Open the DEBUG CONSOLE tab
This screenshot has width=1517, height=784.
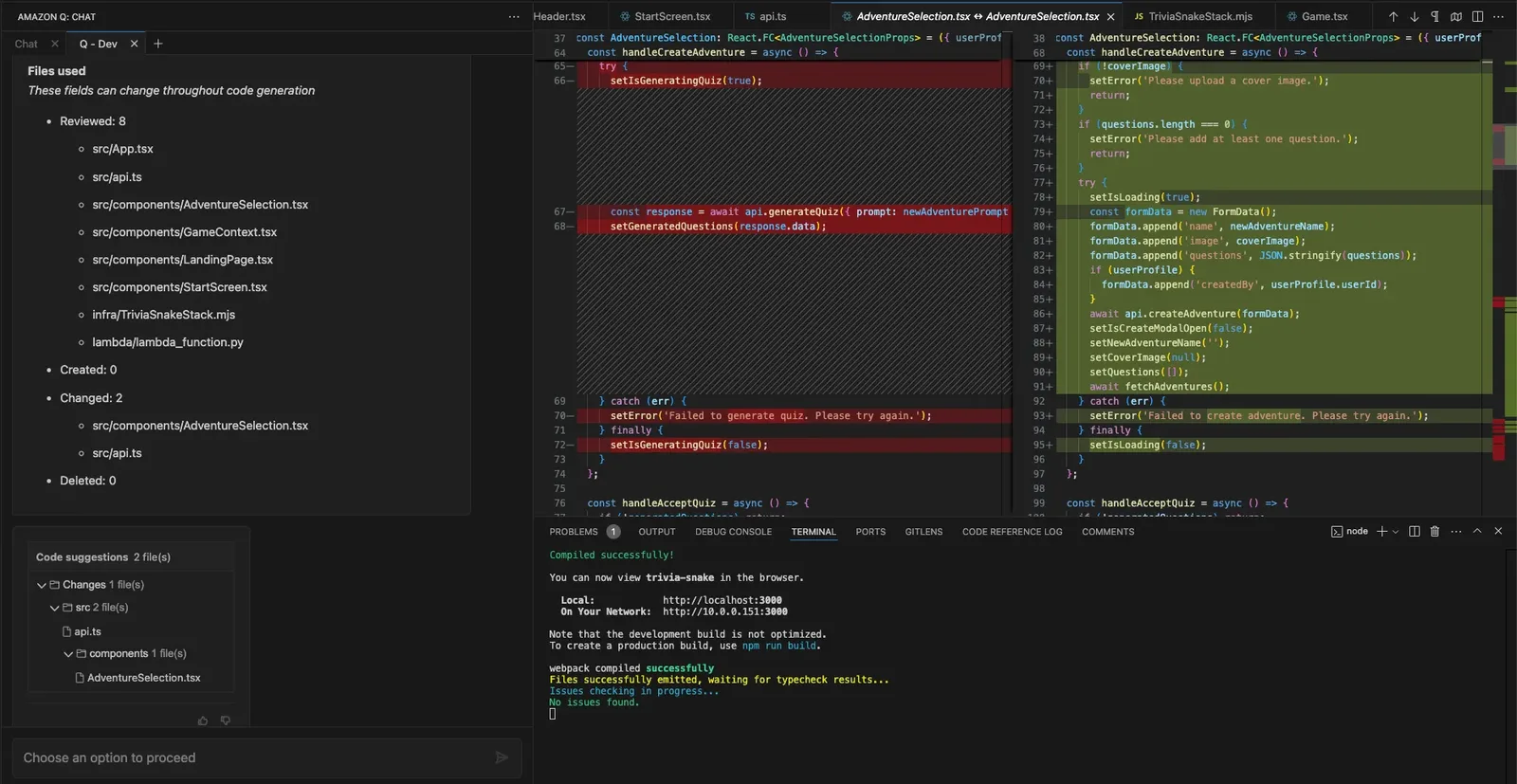[733, 532]
